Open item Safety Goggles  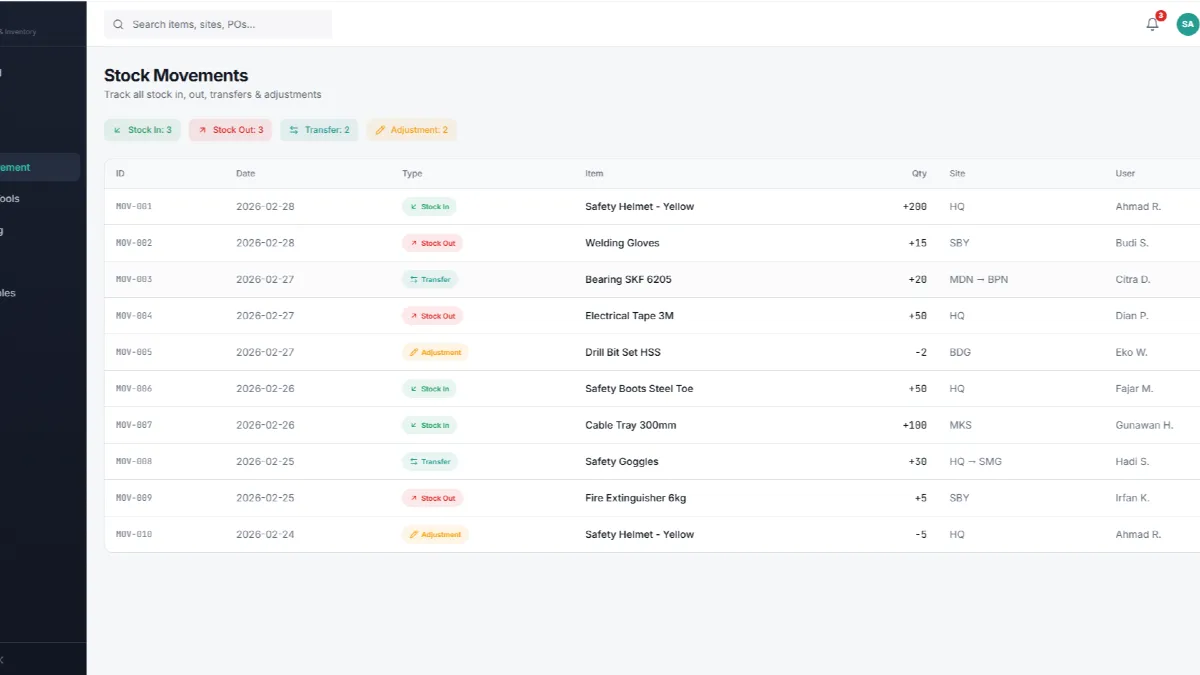pos(622,462)
